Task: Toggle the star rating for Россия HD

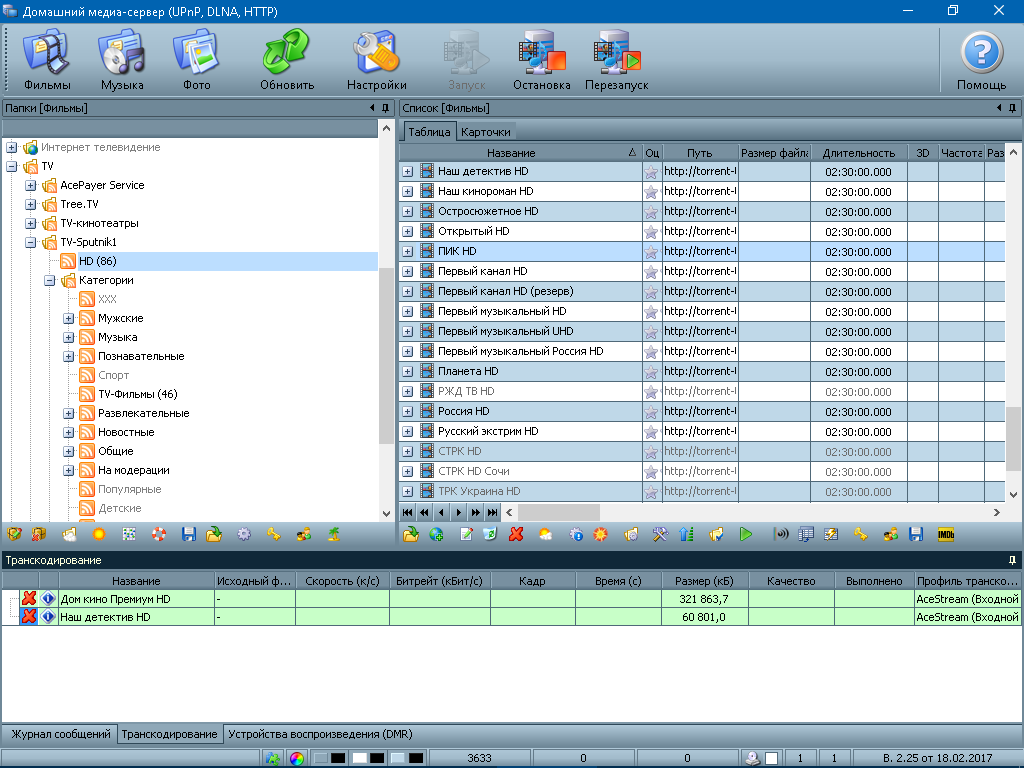Action: point(651,412)
